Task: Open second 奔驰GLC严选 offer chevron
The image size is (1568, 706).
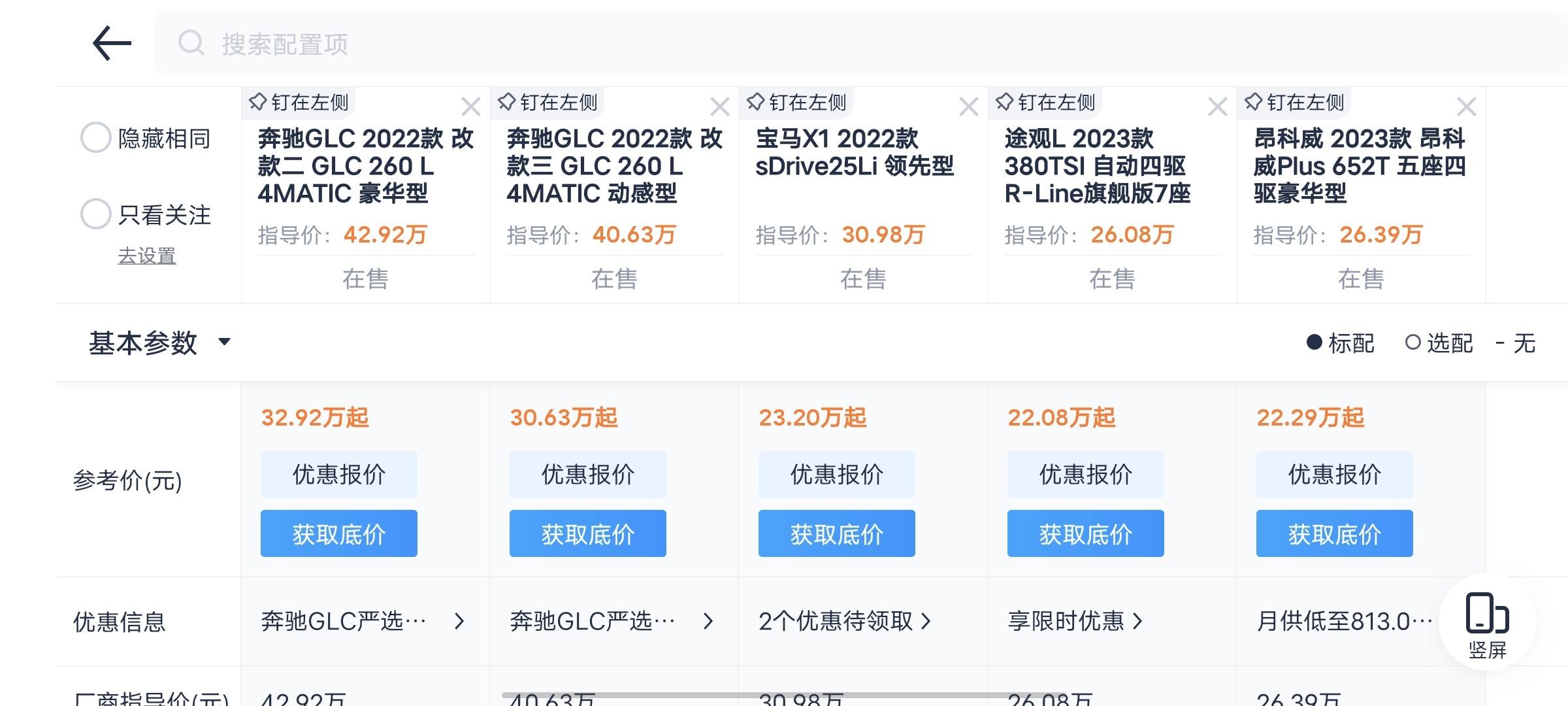Action: pos(708,621)
